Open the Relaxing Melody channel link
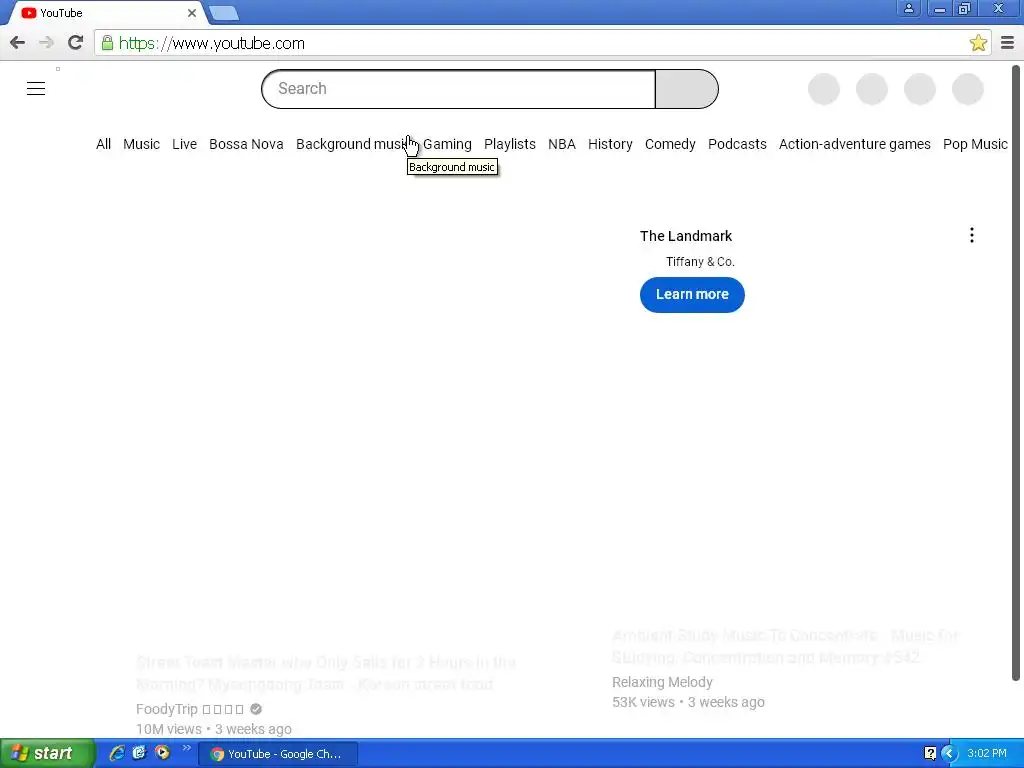This screenshot has width=1024, height=768. click(x=662, y=682)
